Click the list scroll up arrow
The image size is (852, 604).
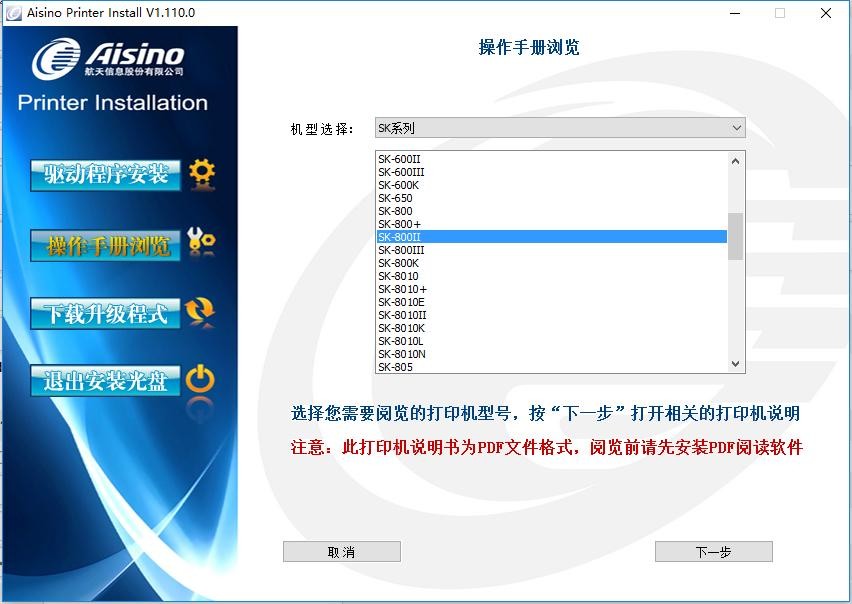coord(736,161)
